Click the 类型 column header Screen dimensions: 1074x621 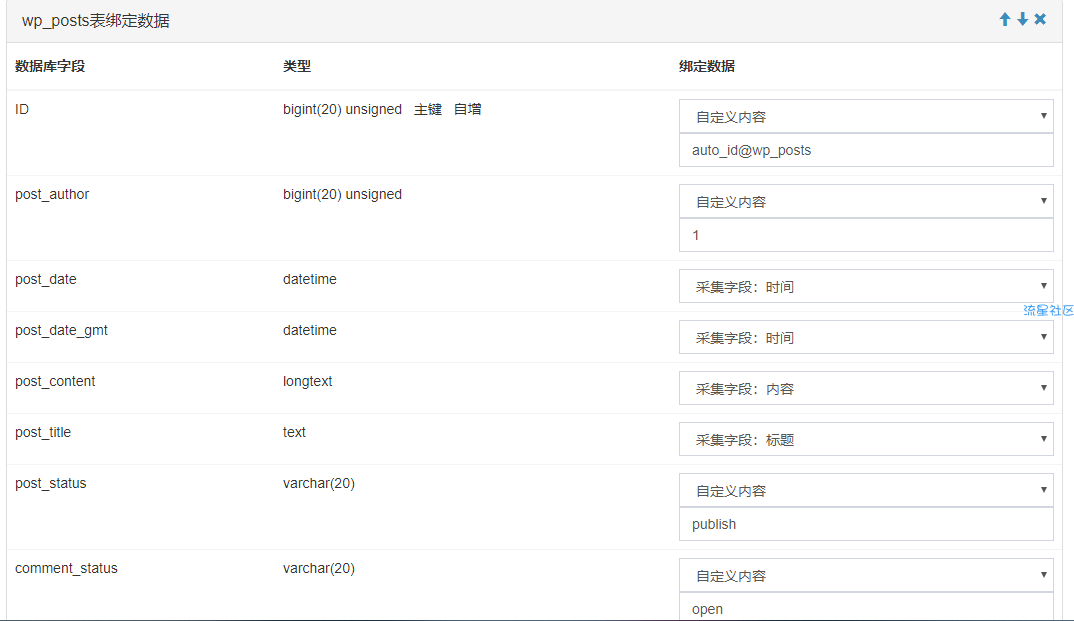297,66
